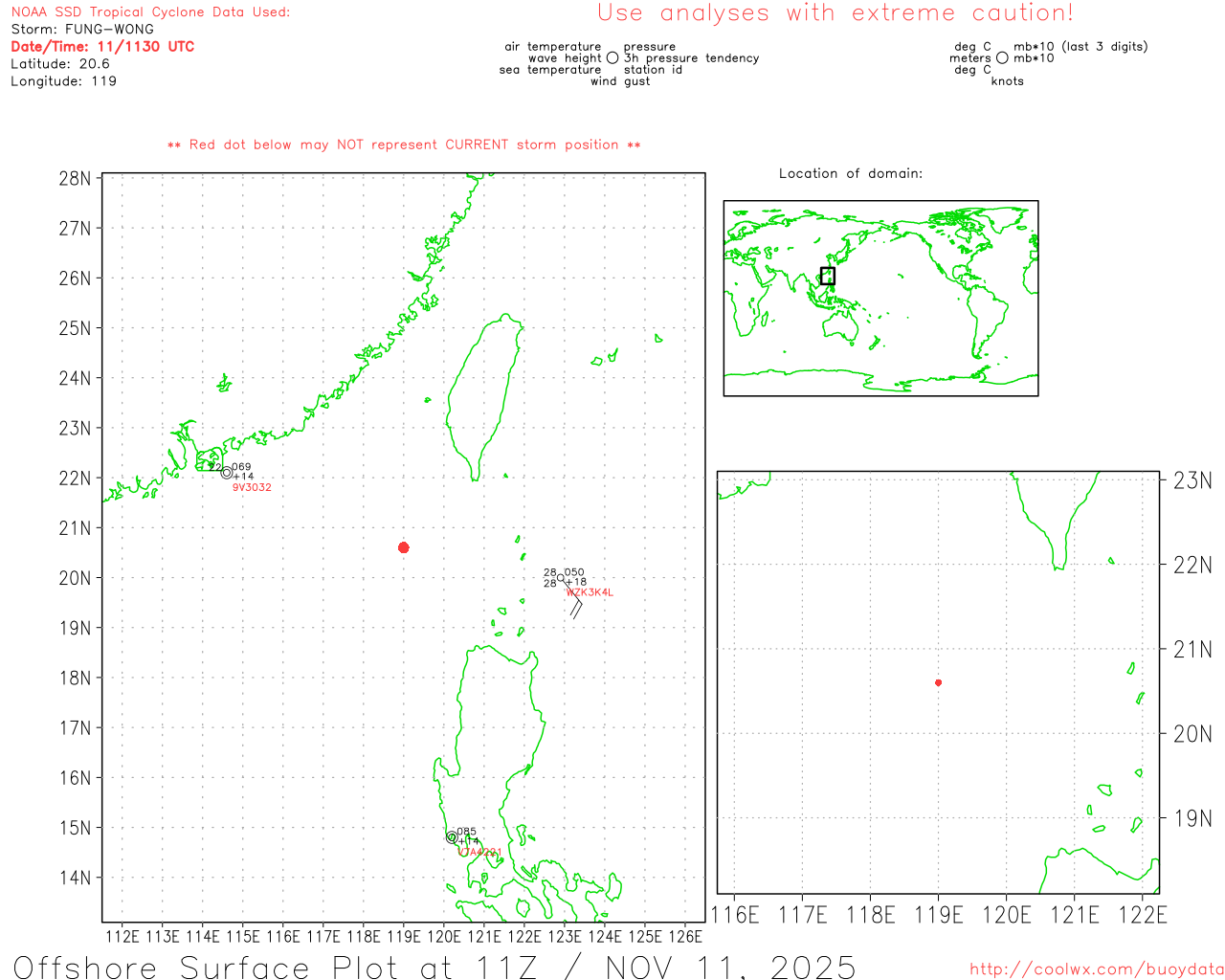Click station ID label WZK3K4L
1225x980 pixels.
point(590,592)
